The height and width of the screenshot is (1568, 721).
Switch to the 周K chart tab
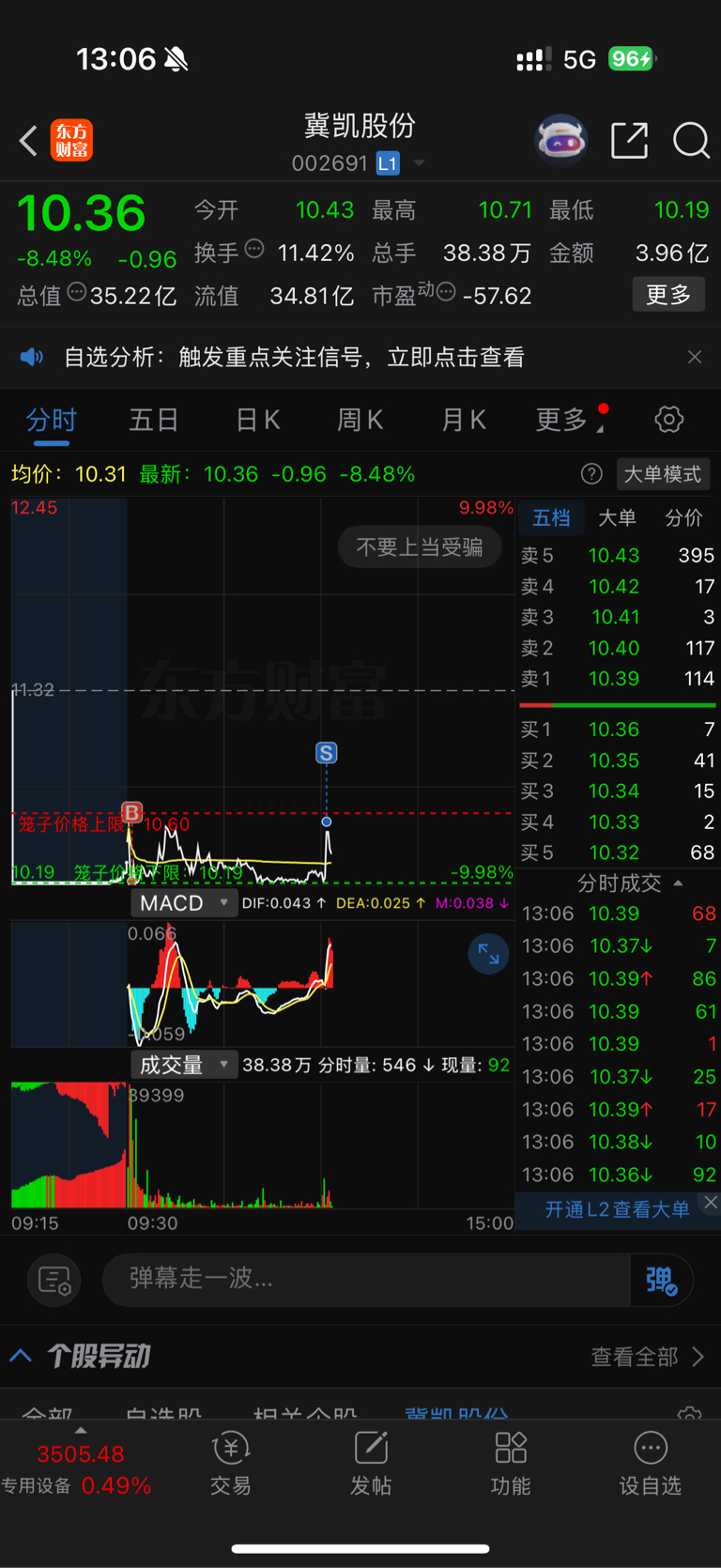click(x=360, y=420)
